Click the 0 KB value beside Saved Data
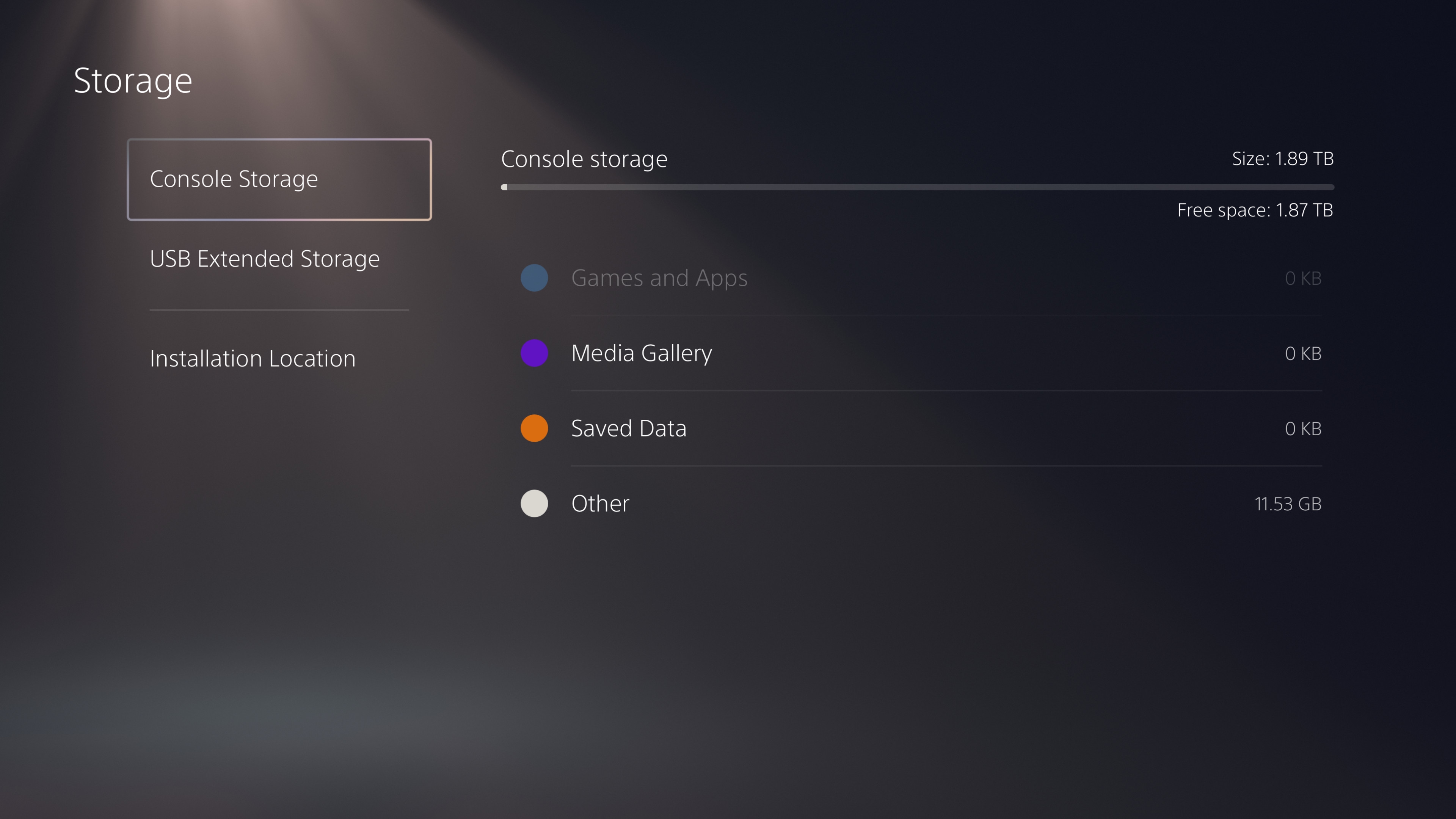Image resolution: width=1456 pixels, height=819 pixels. coord(1303,428)
